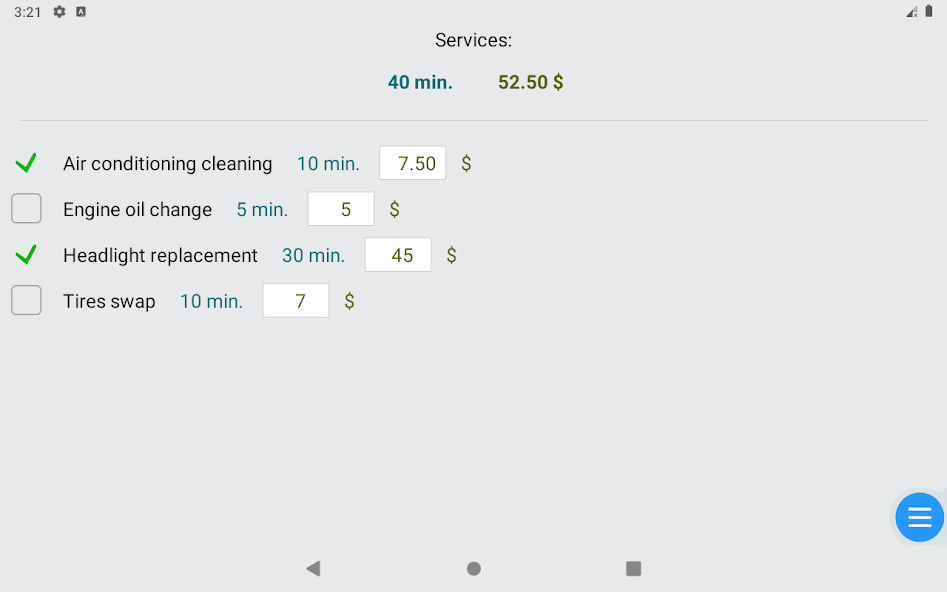Edit Tires swap price field
Image resolution: width=947 pixels, height=592 pixels.
pos(296,301)
